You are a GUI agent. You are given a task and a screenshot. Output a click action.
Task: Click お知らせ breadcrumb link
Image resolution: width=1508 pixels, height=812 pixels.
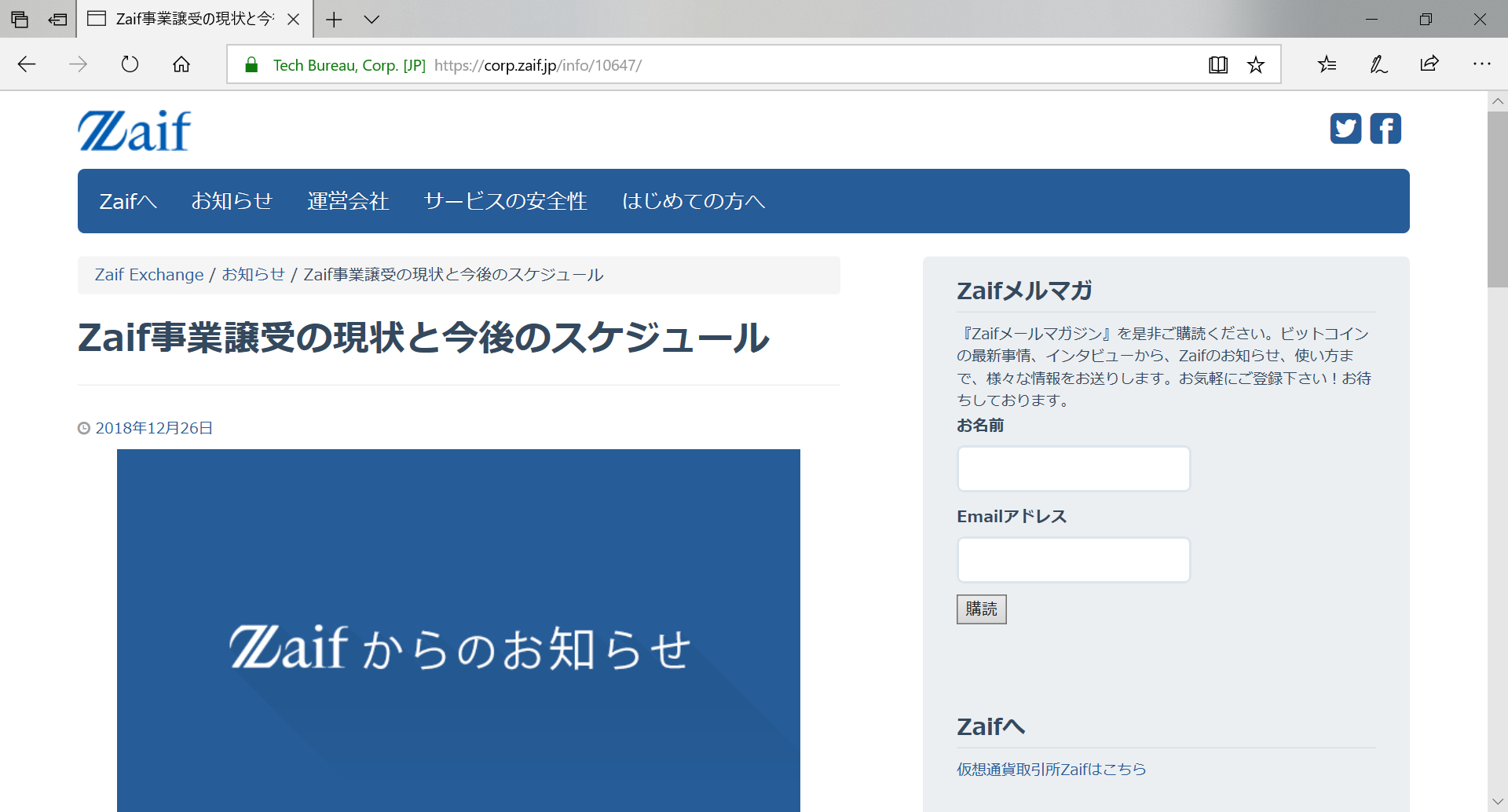click(x=253, y=275)
